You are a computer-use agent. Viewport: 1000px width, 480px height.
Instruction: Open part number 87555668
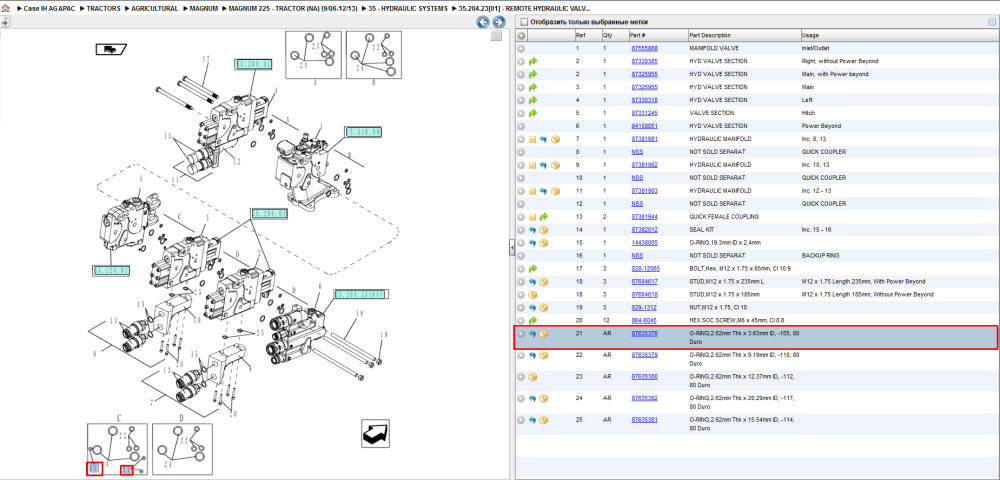tap(644, 48)
